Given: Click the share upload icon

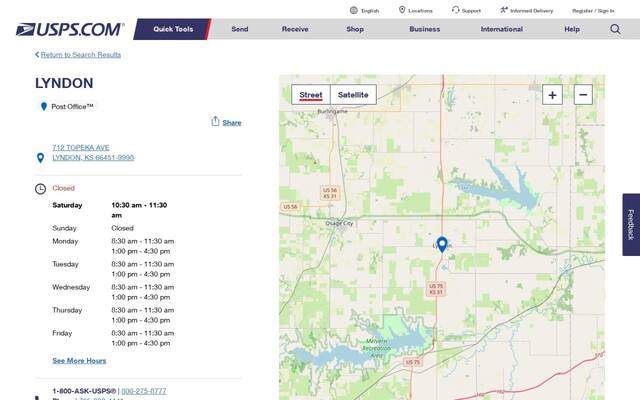Looking at the screenshot, I should pyautogui.click(x=215, y=121).
